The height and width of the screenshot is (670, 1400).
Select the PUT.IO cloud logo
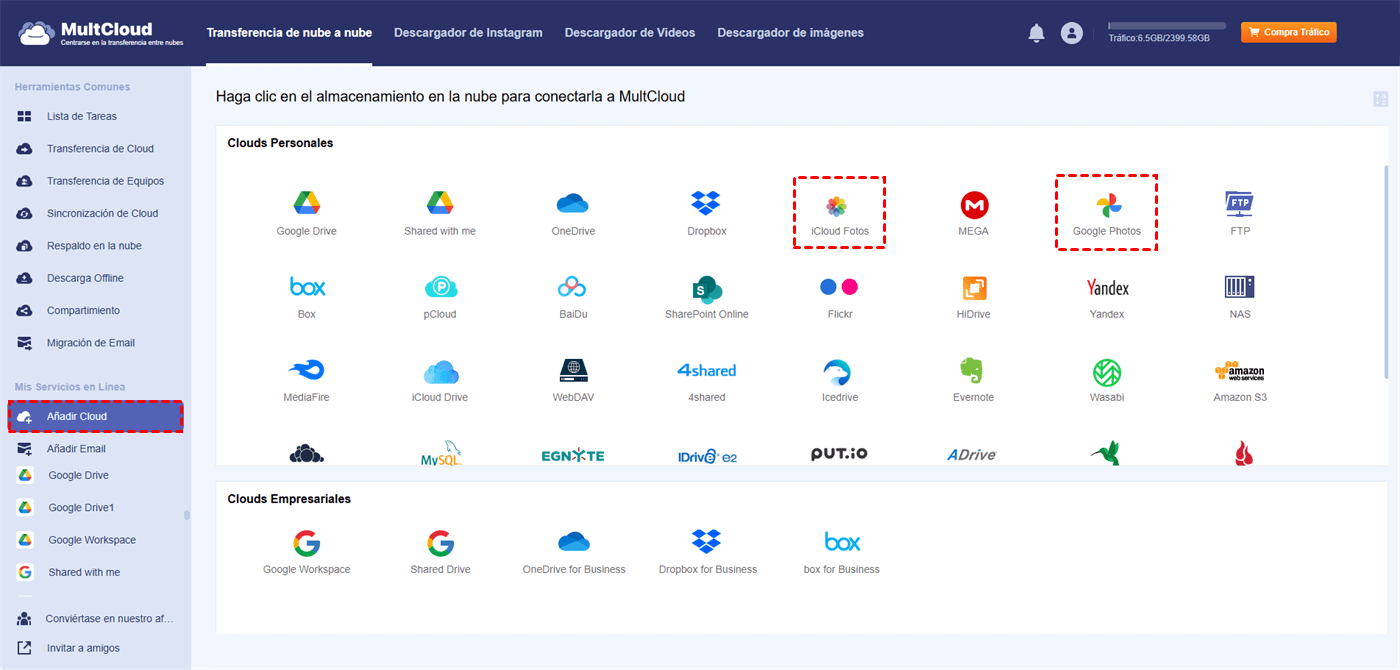839,454
